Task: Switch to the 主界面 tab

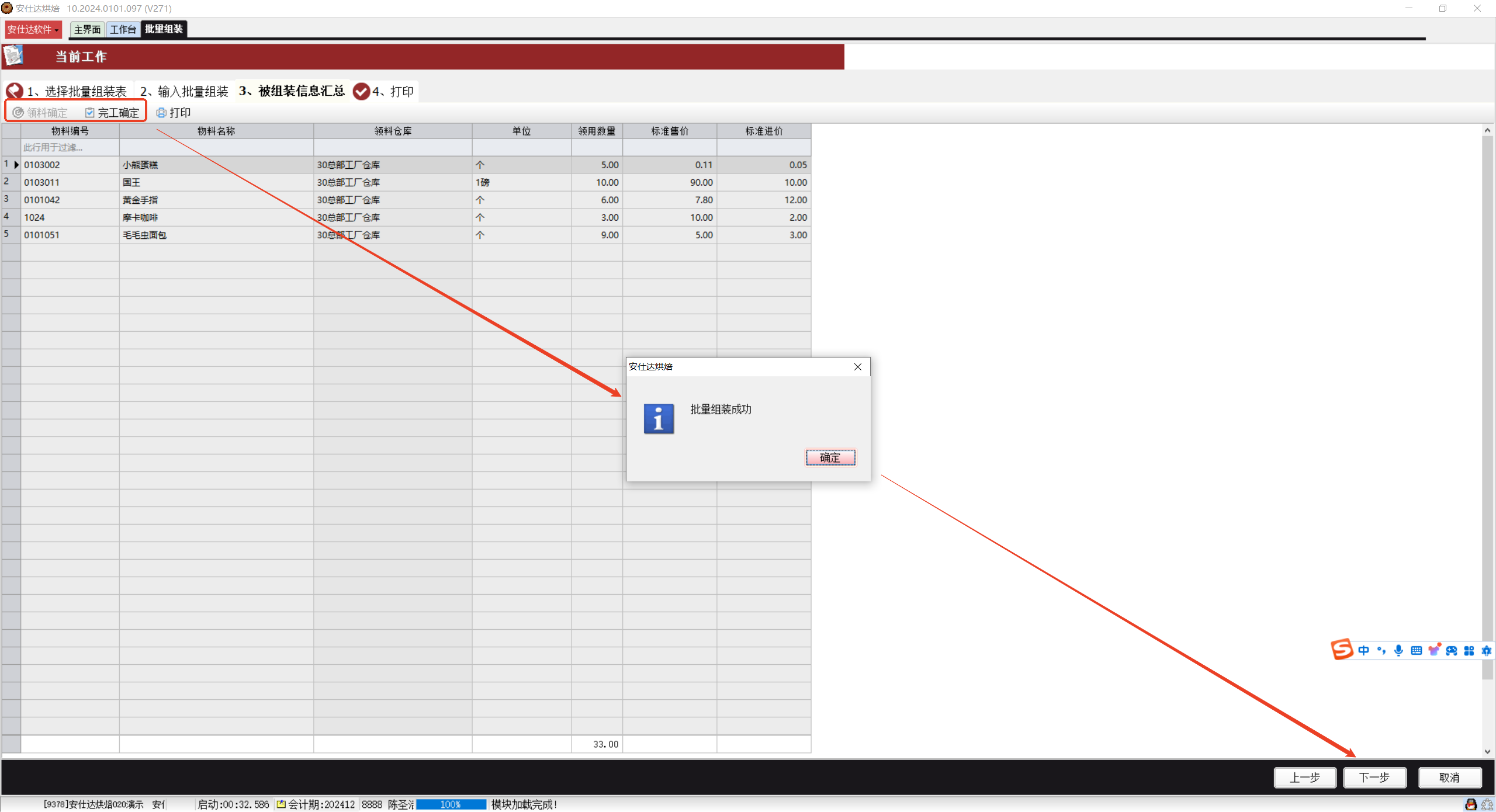Action: pos(87,29)
